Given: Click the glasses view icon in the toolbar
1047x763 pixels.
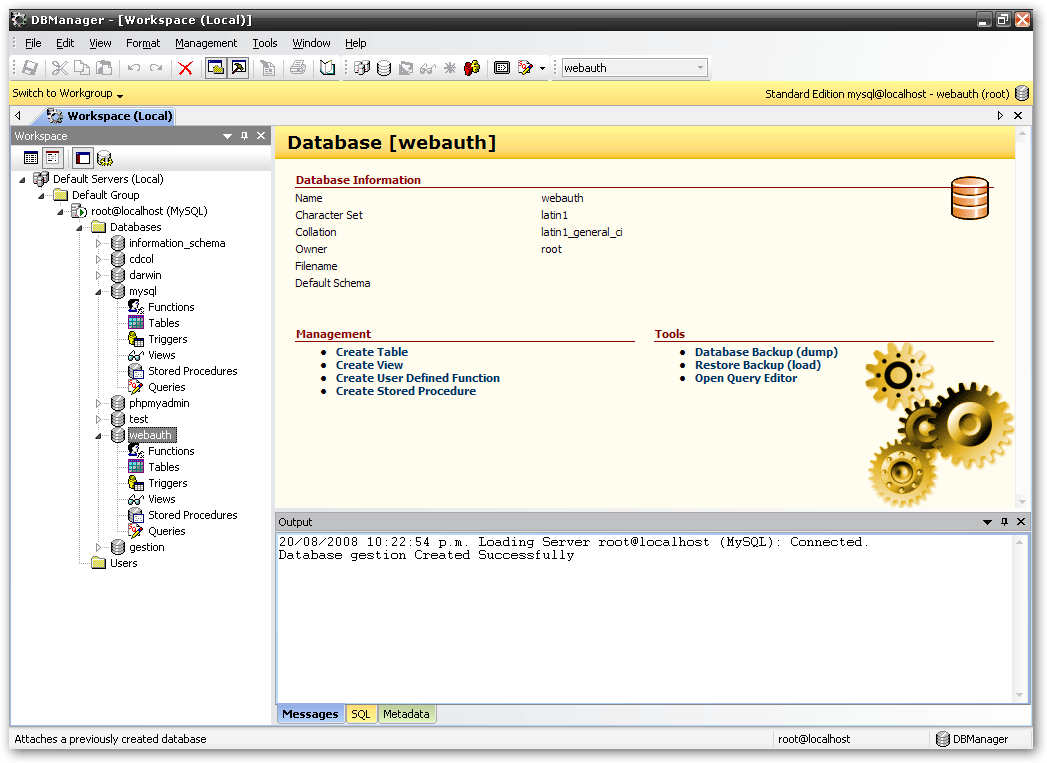Looking at the screenshot, I should pos(428,68).
